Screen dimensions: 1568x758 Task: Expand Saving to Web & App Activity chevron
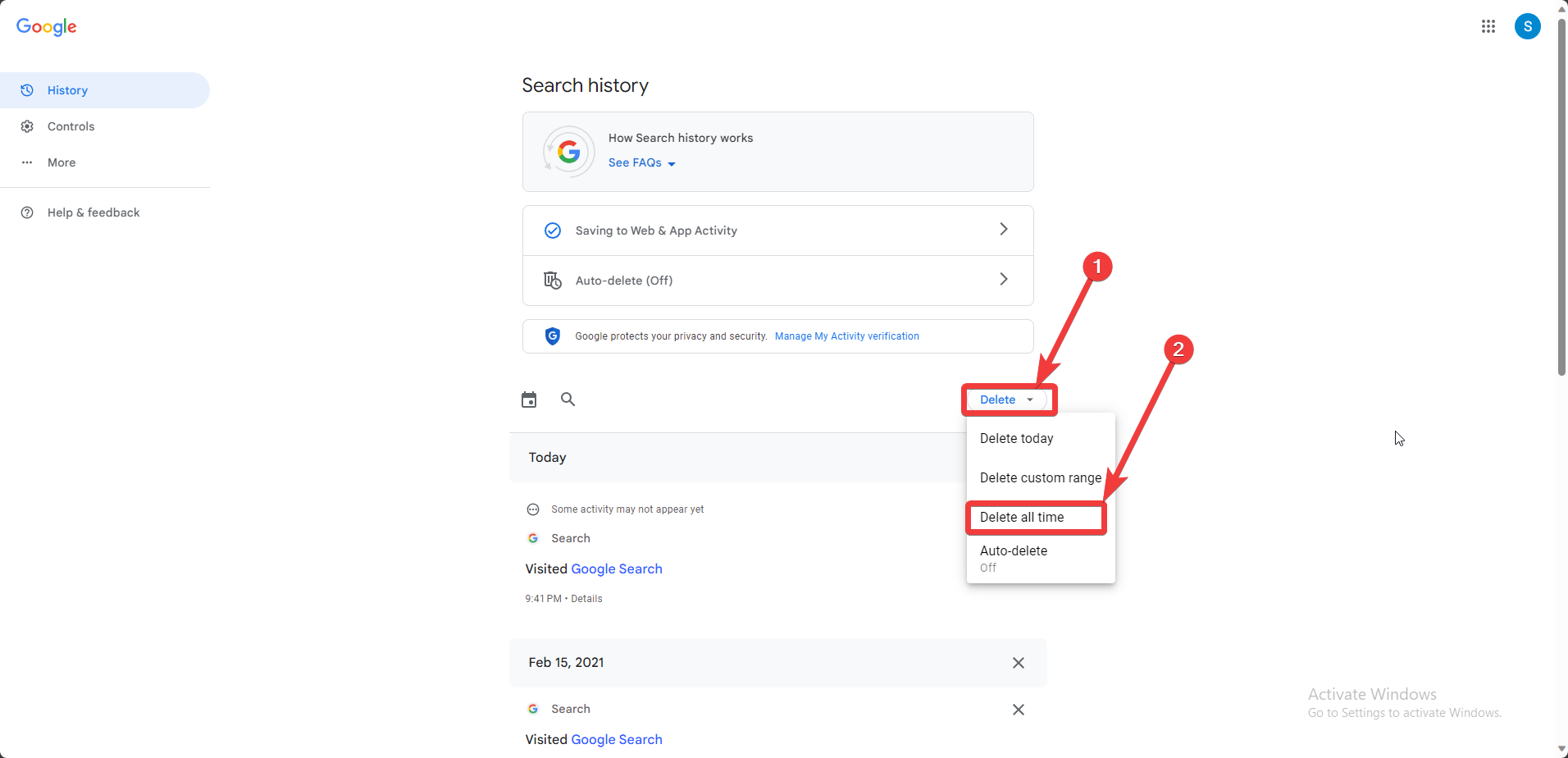[x=1004, y=229]
